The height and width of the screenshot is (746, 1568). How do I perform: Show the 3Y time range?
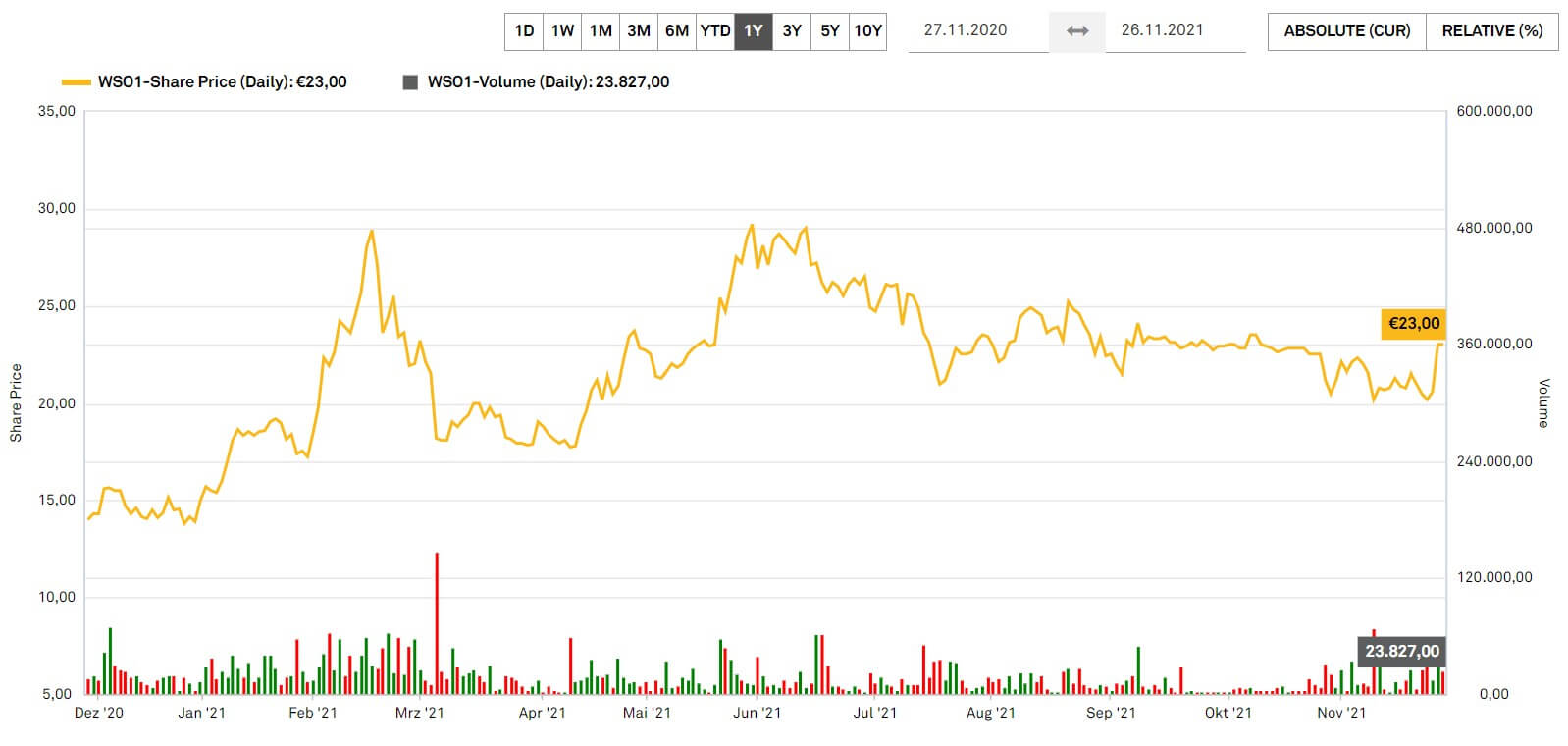pos(792,31)
